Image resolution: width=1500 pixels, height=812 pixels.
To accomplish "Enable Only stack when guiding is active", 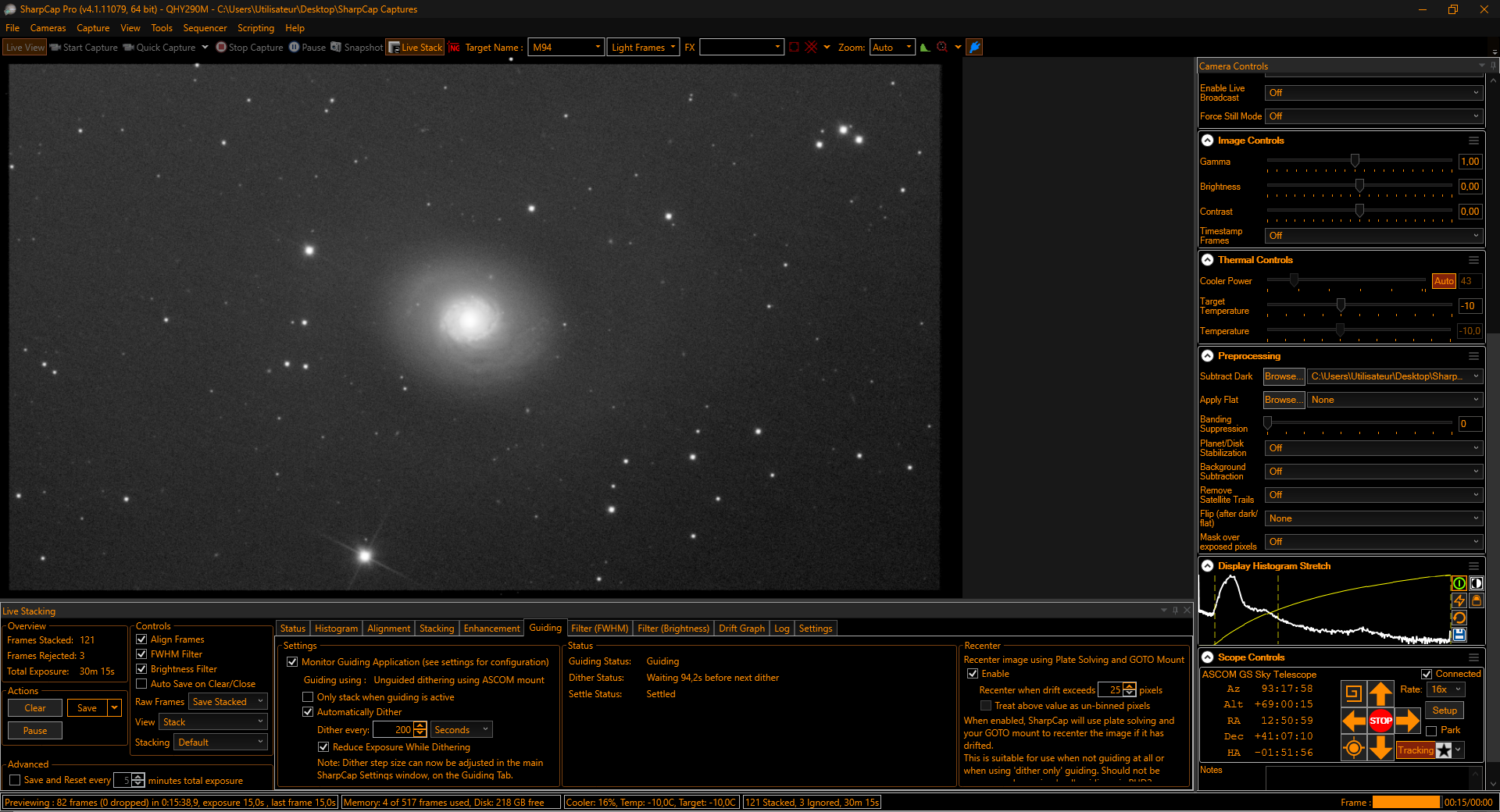I will pyautogui.click(x=308, y=697).
